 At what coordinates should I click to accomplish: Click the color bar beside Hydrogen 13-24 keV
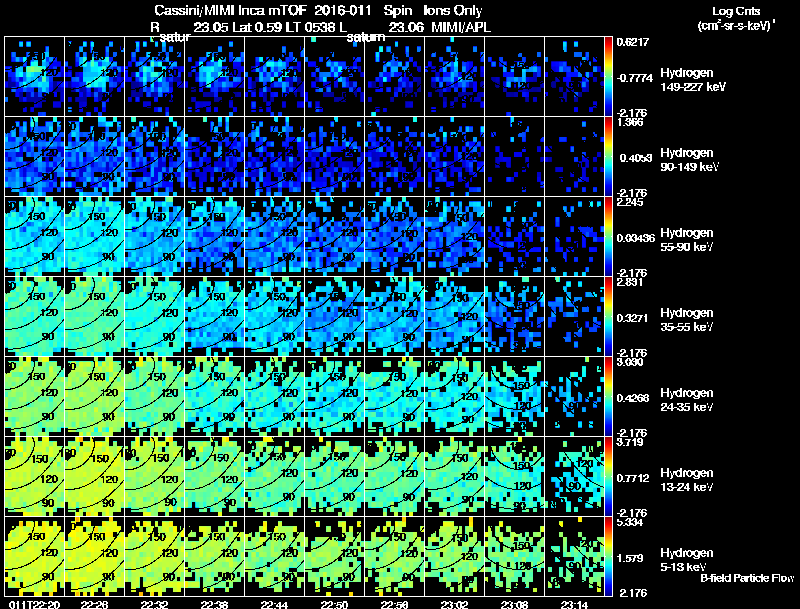tap(610, 476)
